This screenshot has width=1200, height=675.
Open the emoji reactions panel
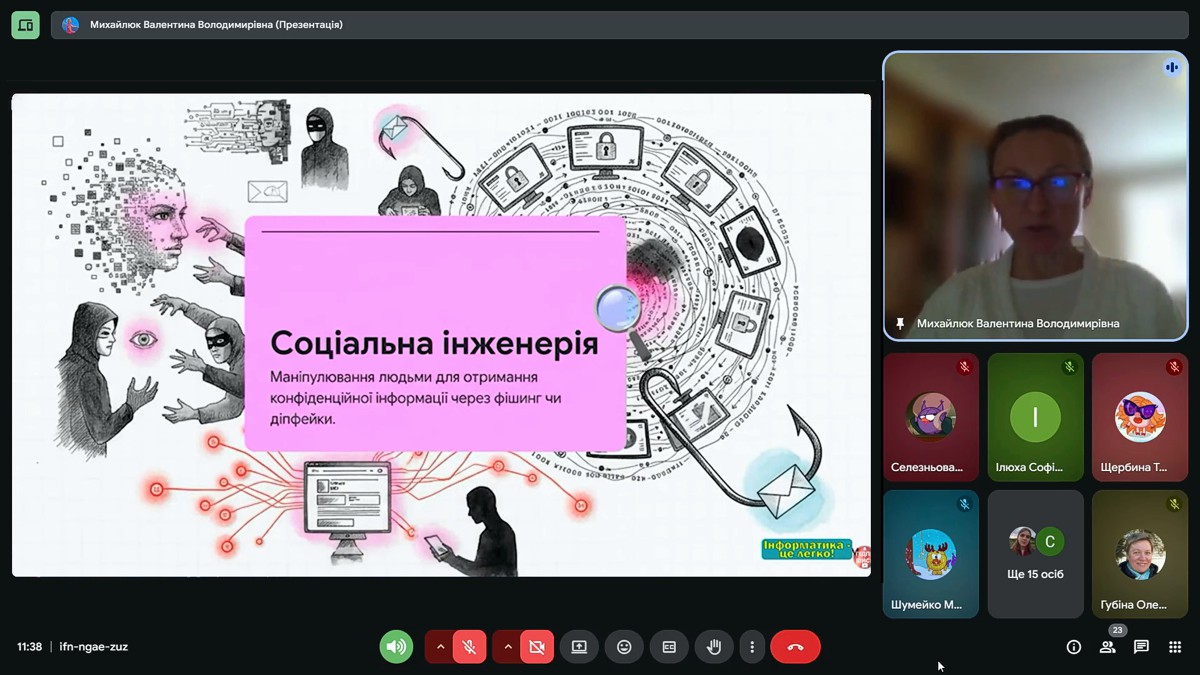click(624, 647)
